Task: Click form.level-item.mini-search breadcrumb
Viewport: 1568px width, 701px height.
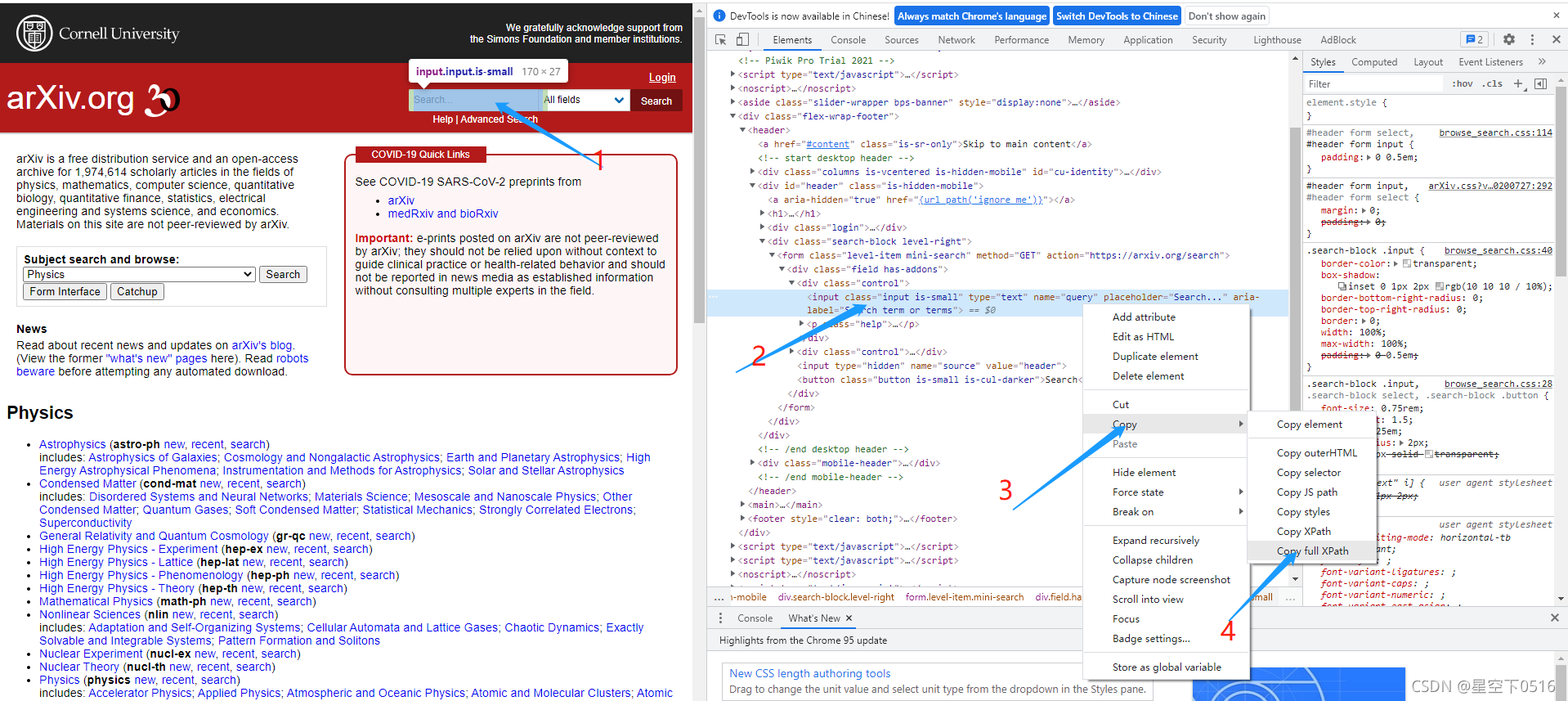Action: tap(964, 597)
